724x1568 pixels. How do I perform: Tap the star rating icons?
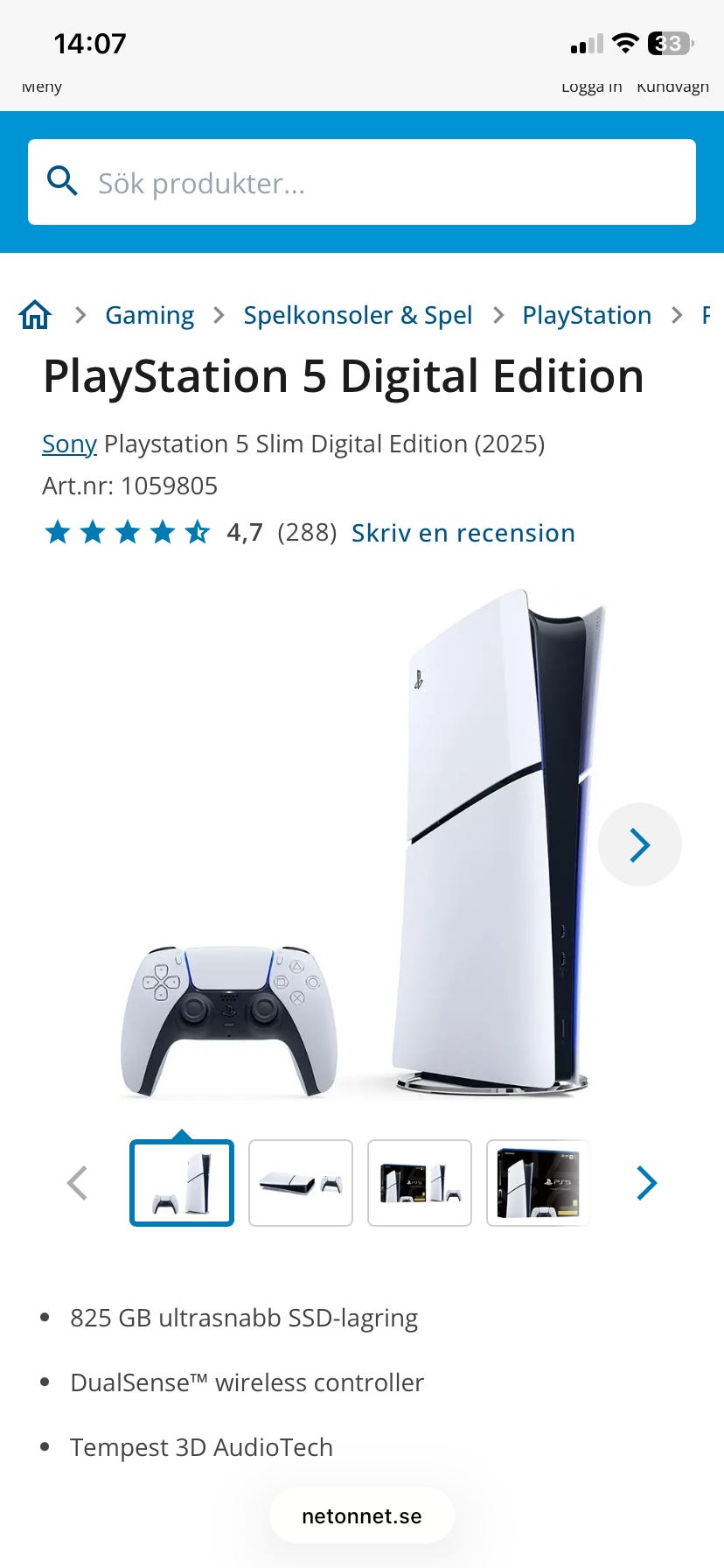(128, 532)
